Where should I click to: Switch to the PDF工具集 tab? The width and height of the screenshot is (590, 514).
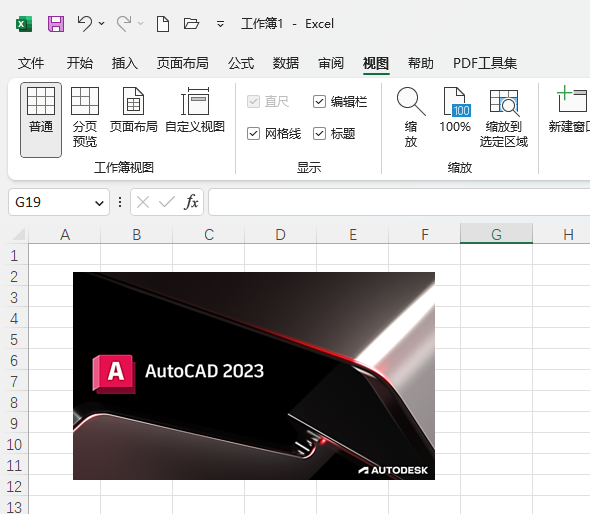pyautogui.click(x=485, y=63)
